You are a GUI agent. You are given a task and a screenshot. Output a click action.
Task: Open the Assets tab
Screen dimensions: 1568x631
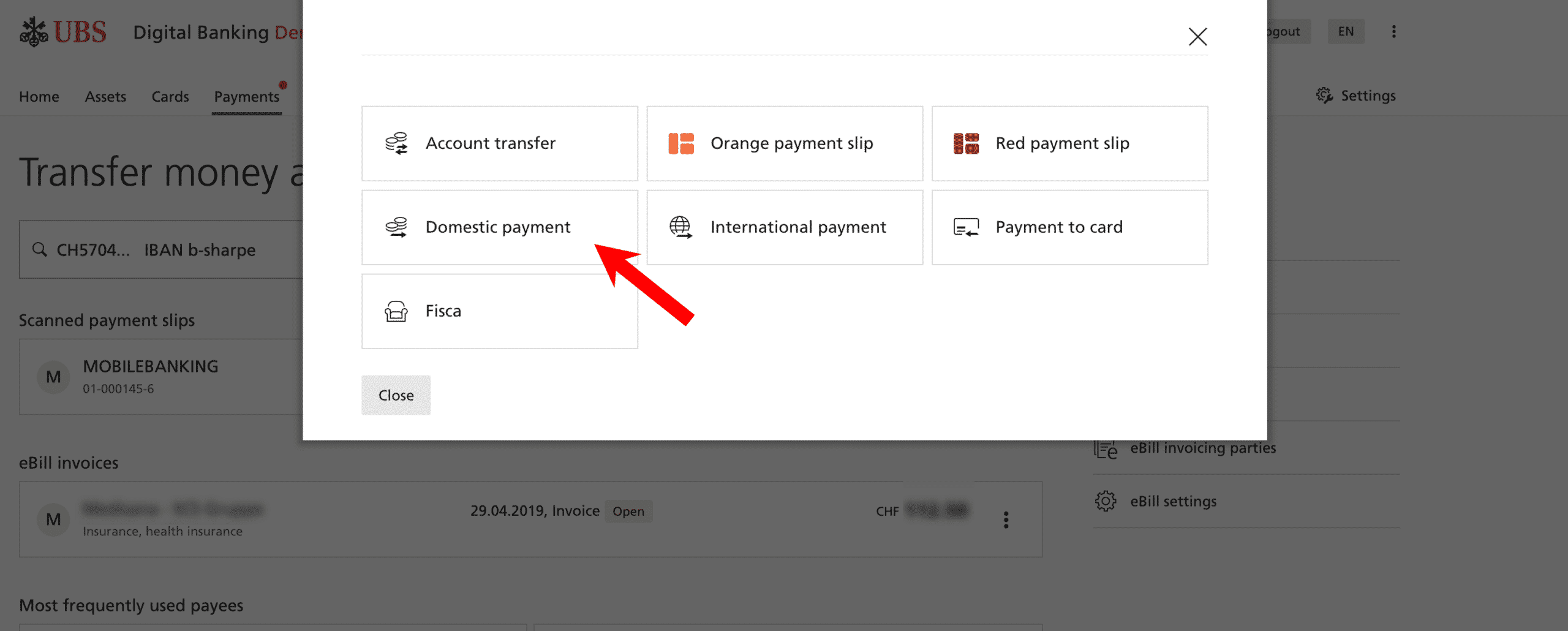(105, 97)
